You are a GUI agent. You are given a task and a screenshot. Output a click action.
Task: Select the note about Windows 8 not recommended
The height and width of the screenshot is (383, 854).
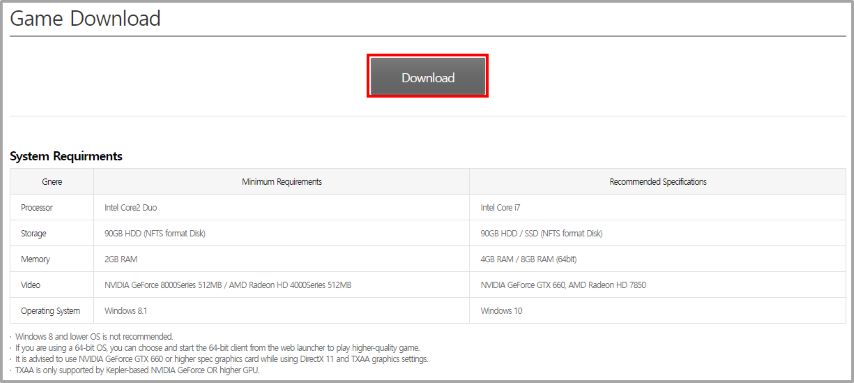tap(94, 336)
